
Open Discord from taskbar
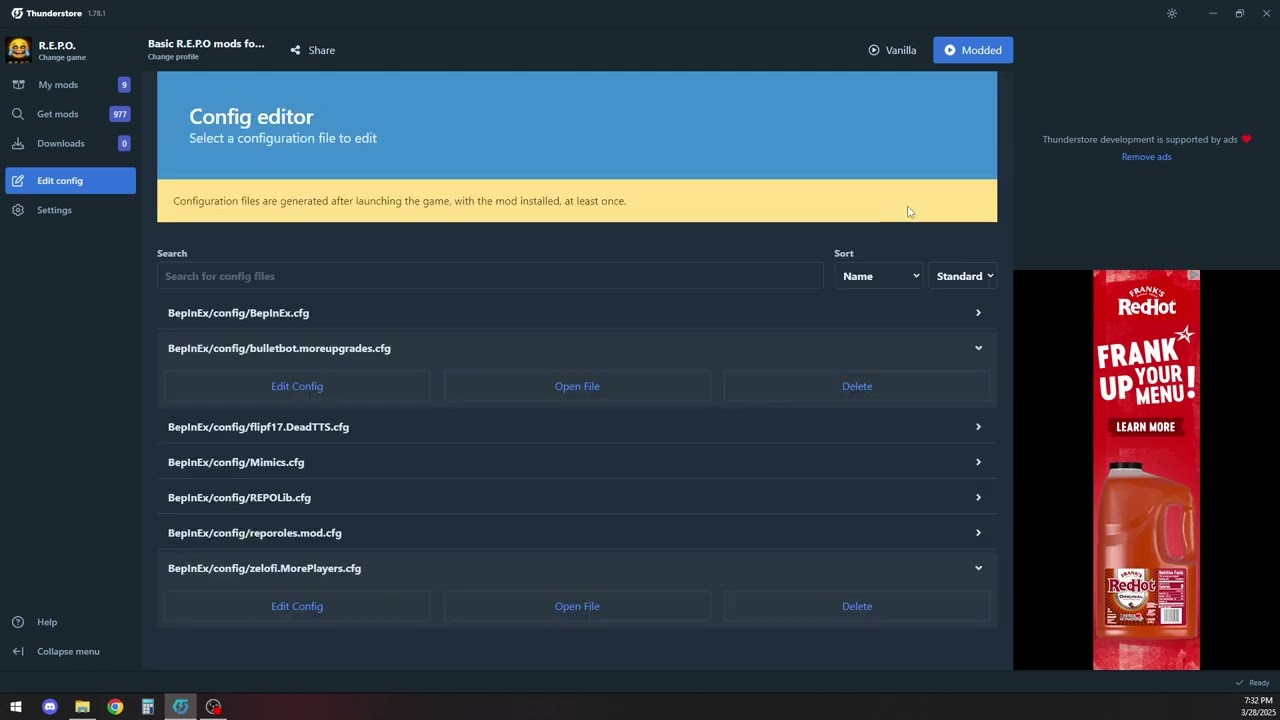(x=50, y=707)
